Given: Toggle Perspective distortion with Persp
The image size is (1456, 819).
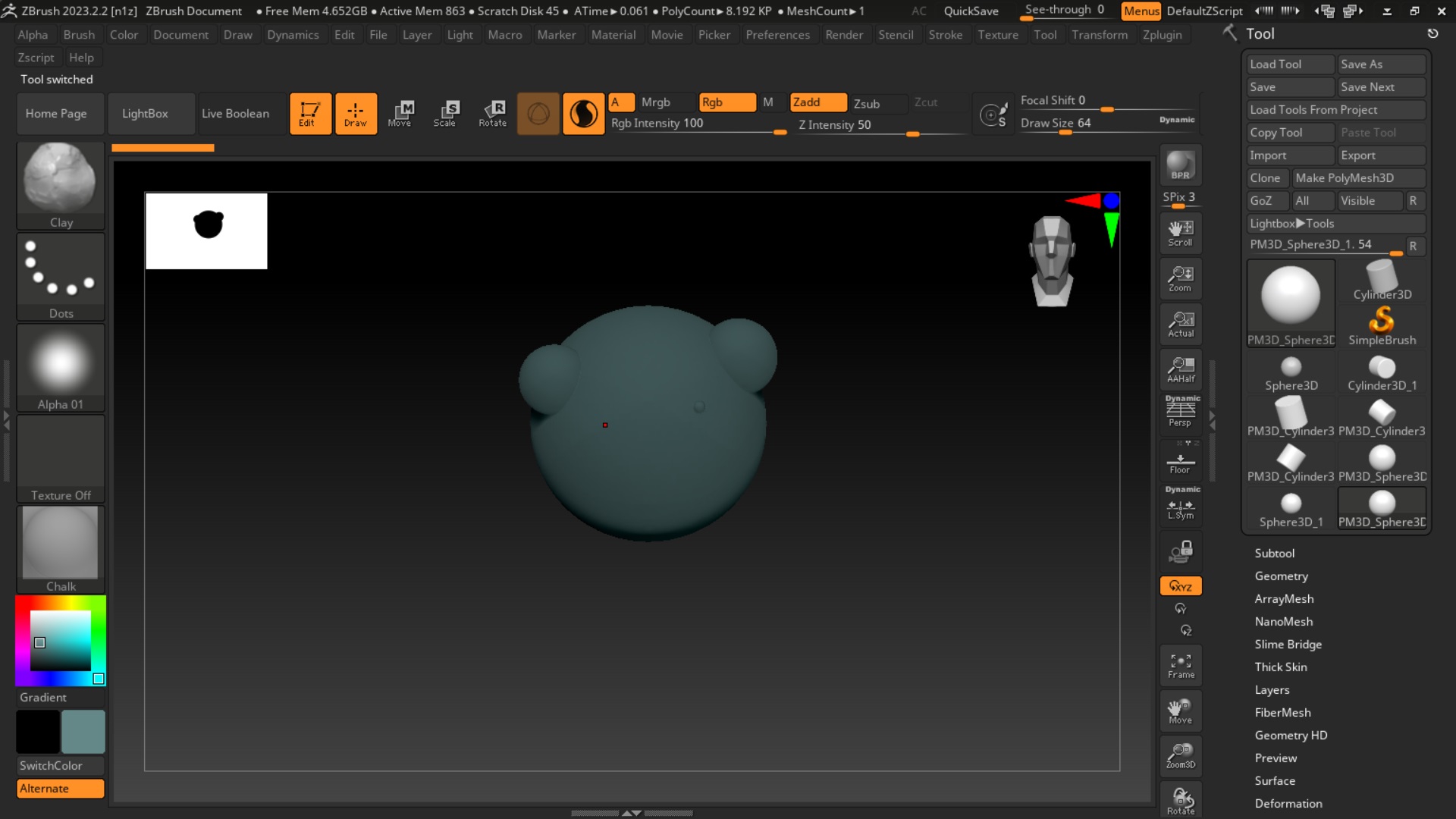Looking at the screenshot, I should 1180,414.
